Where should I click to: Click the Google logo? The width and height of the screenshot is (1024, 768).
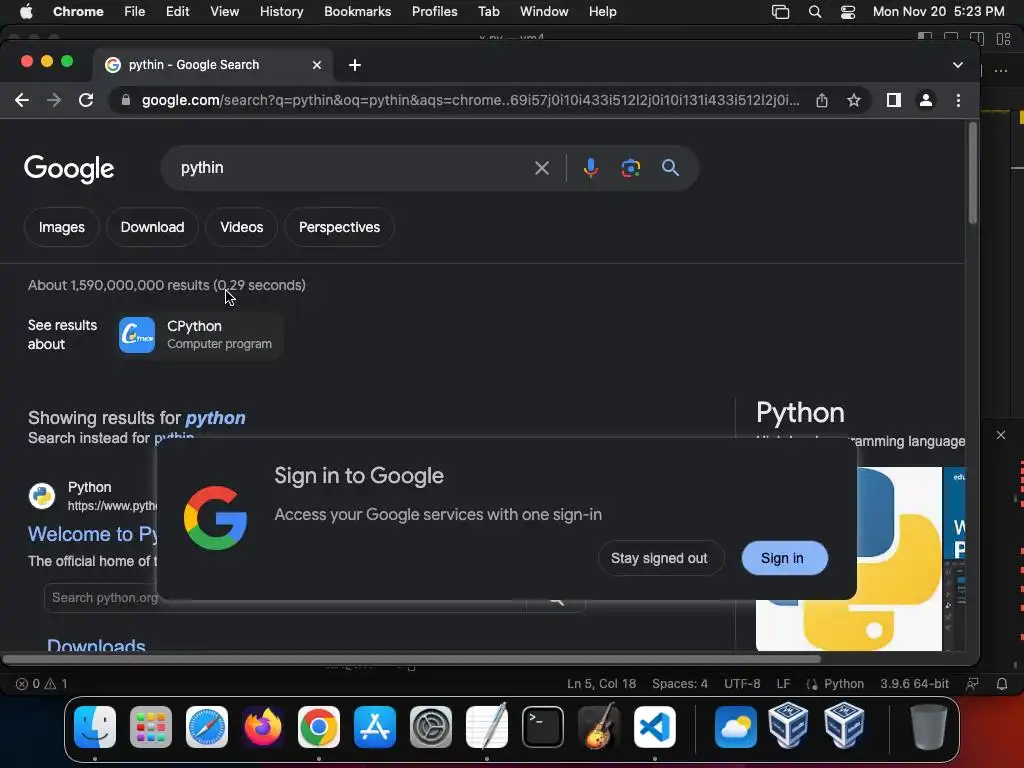[69, 169]
